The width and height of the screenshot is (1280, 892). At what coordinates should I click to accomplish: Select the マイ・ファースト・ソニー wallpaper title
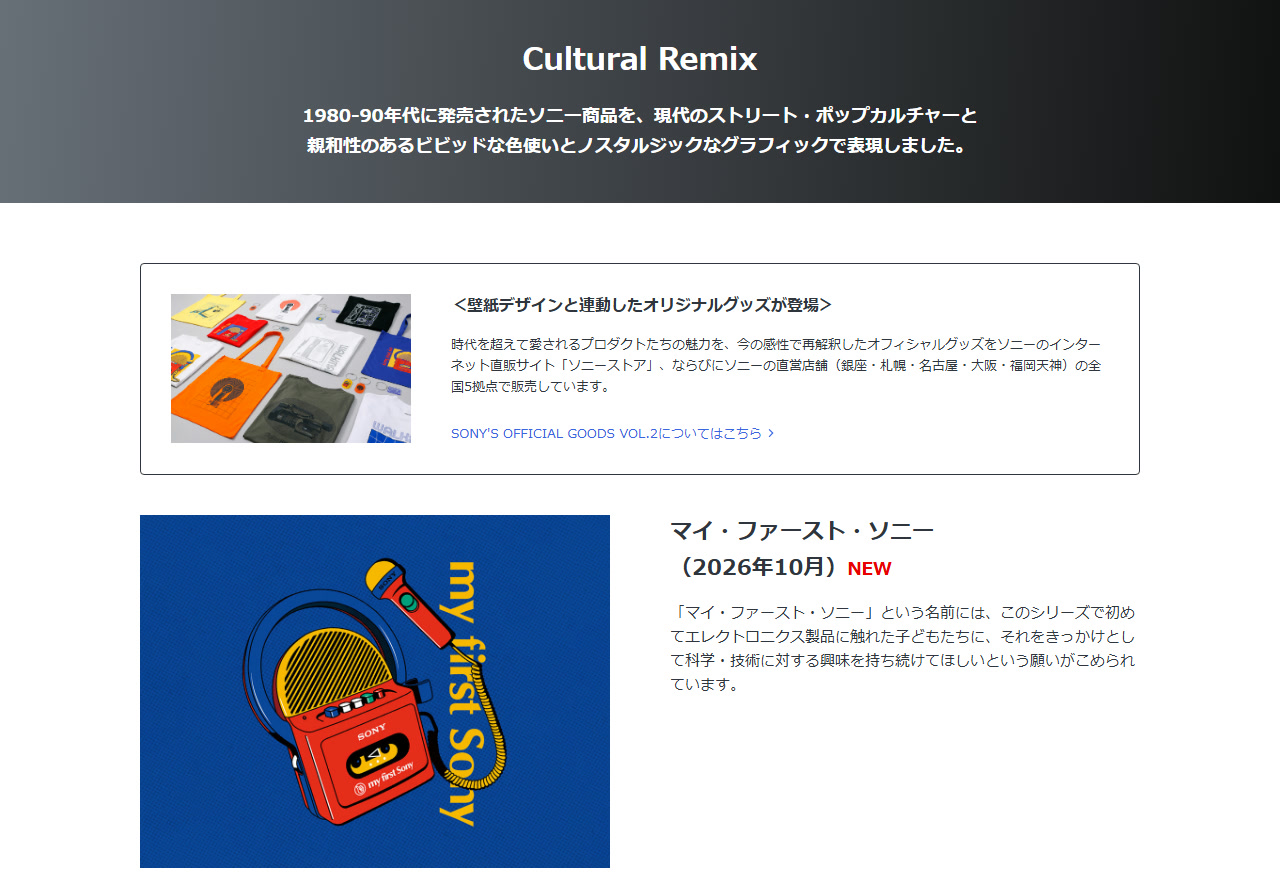pos(802,530)
